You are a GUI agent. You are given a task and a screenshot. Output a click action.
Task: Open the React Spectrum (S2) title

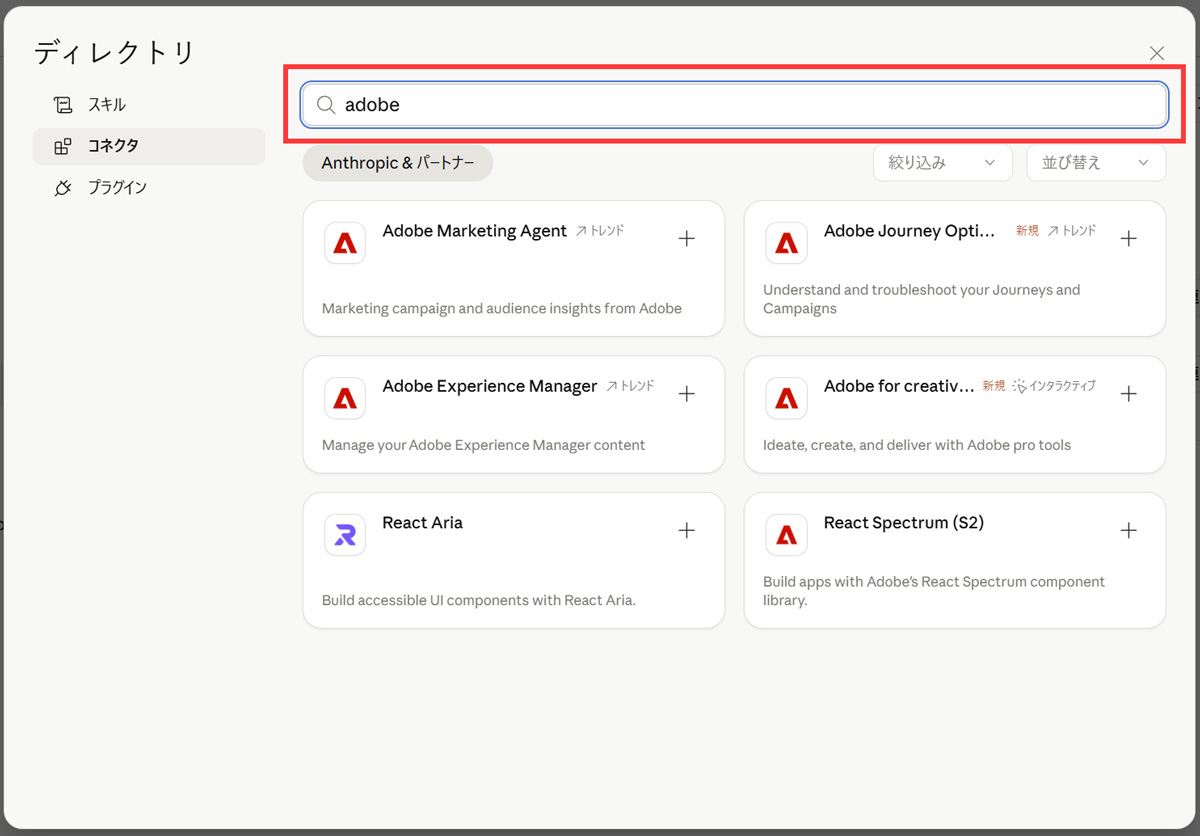(x=903, y=523)
